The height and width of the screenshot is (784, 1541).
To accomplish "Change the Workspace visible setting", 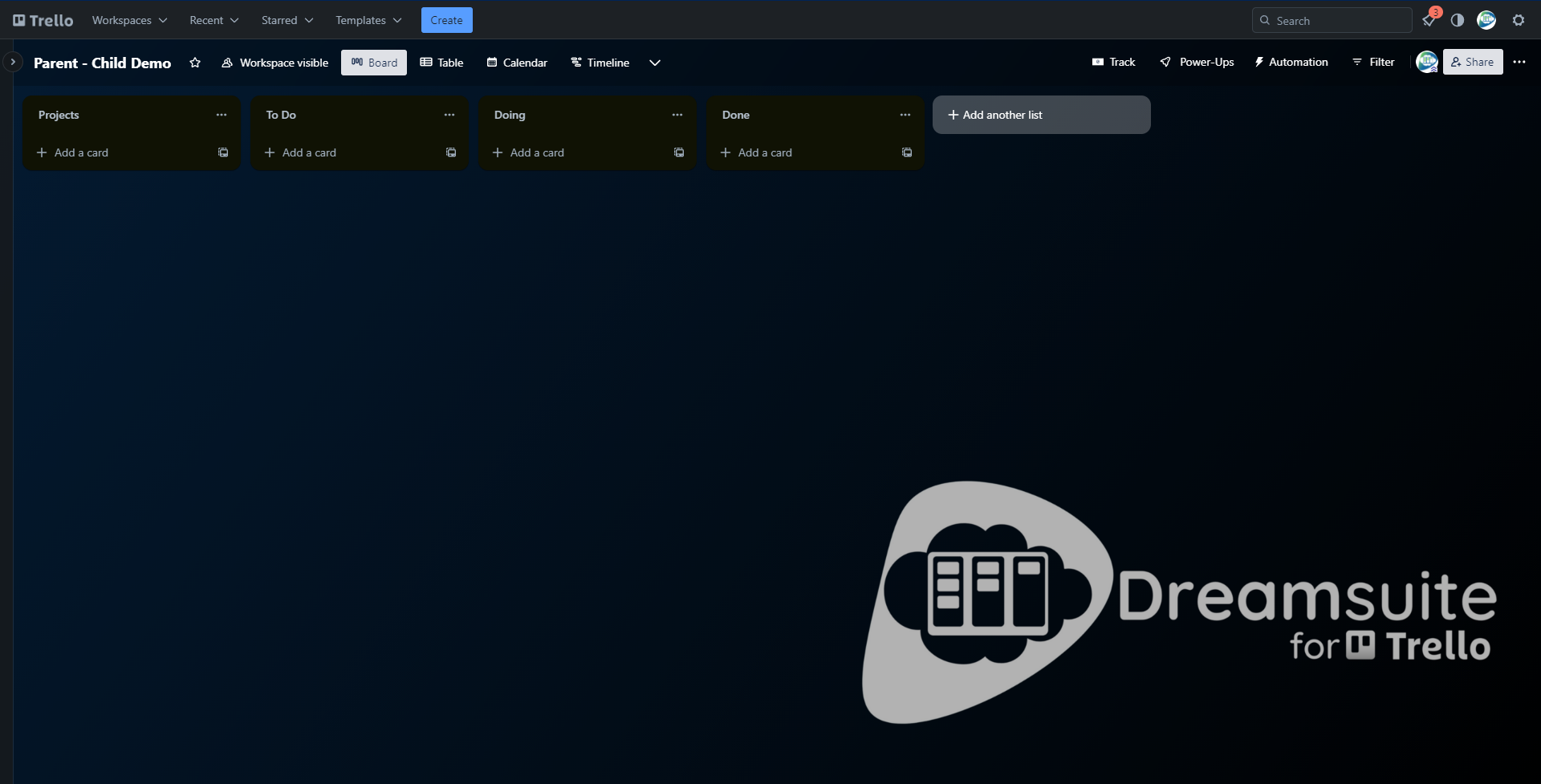I will pyautogui.click(x=275, y=63).
